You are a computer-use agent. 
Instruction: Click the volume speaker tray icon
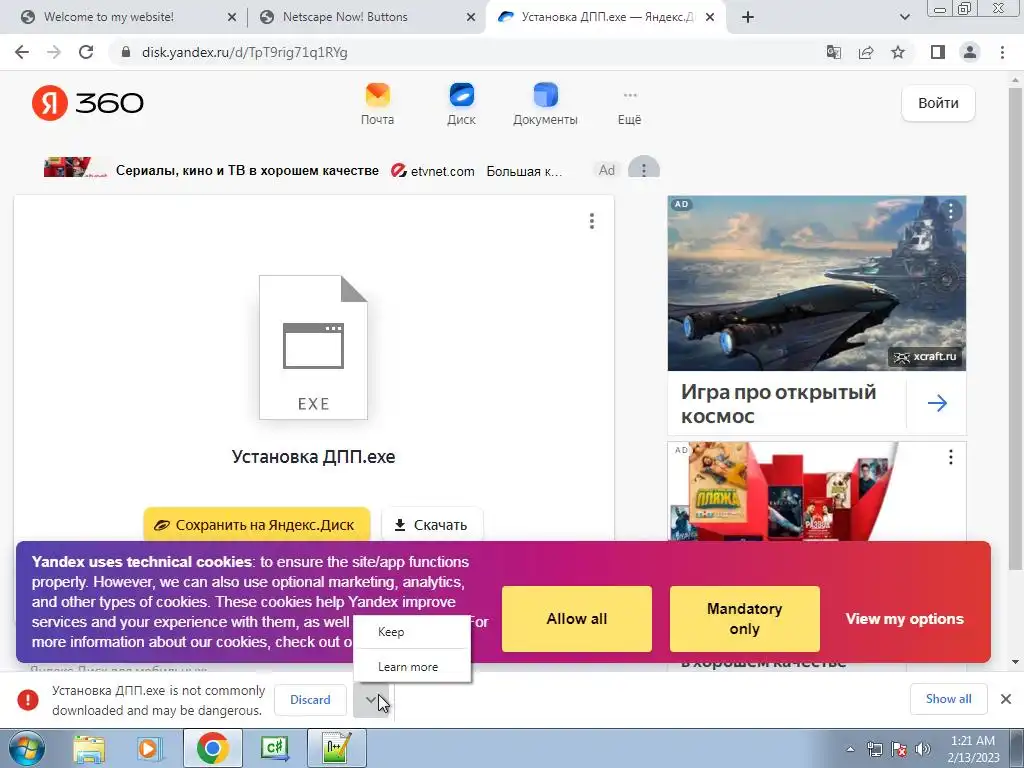coord(923,749)
